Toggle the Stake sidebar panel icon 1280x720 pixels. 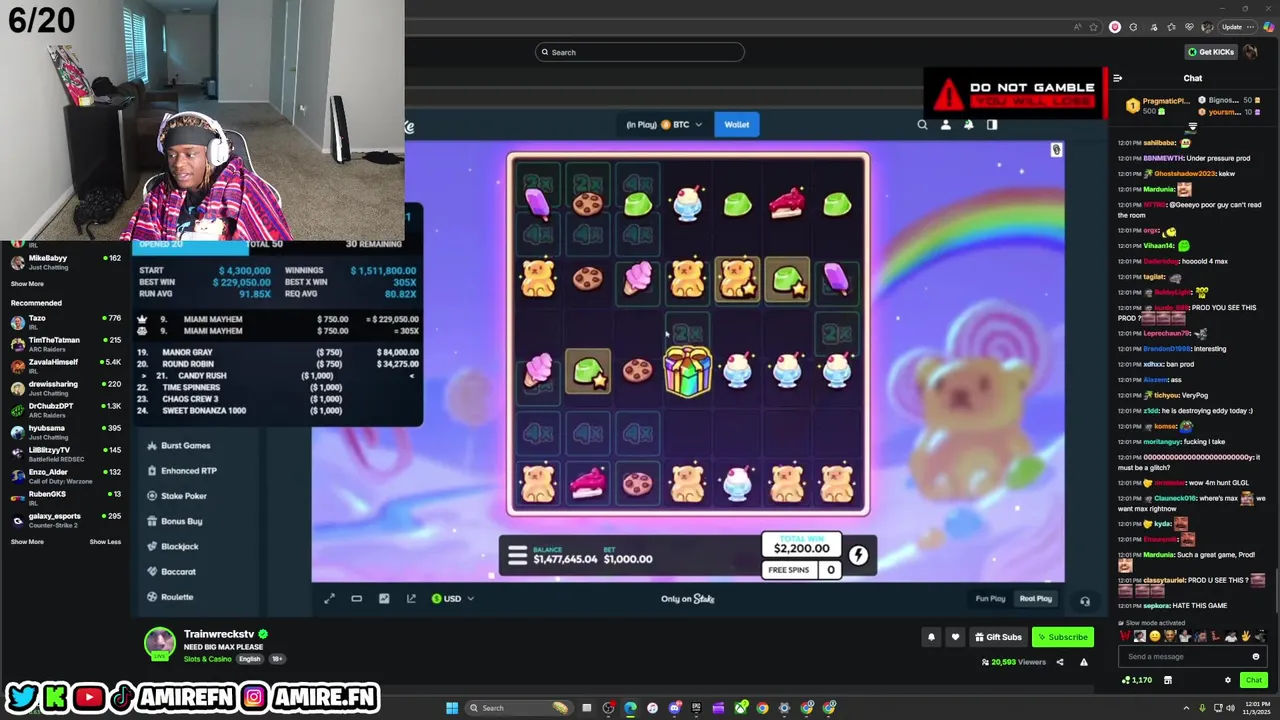pyautogui.click(x=992, y=125)
